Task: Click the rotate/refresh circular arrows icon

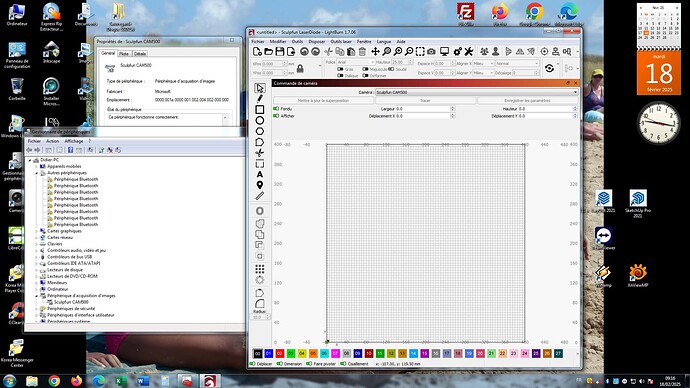Action: (x=549, y=68)
